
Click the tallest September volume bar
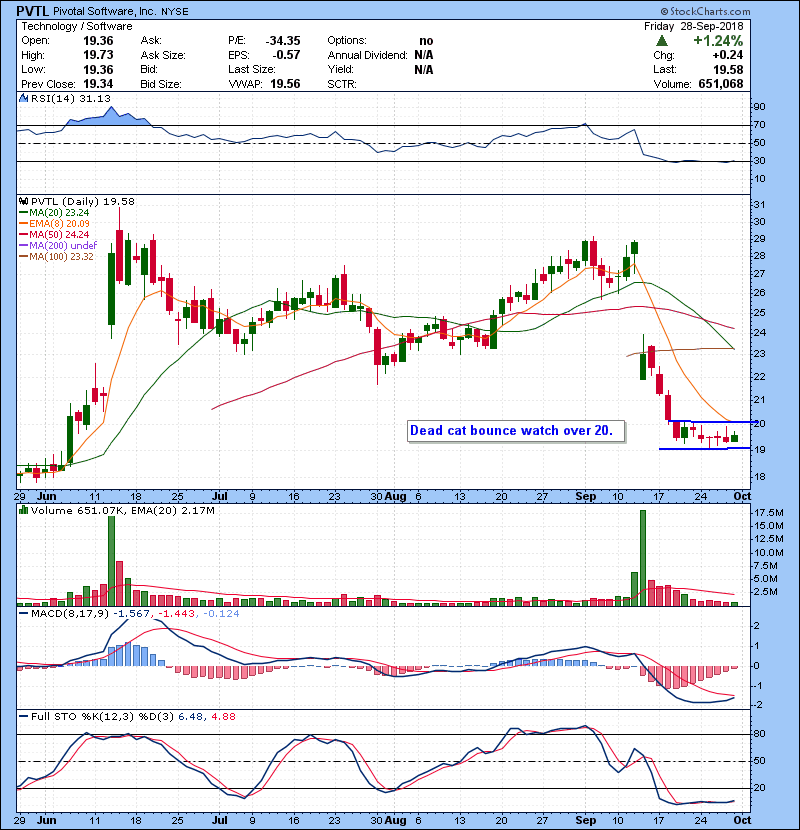pyautogui.click(x=643, y=558)
